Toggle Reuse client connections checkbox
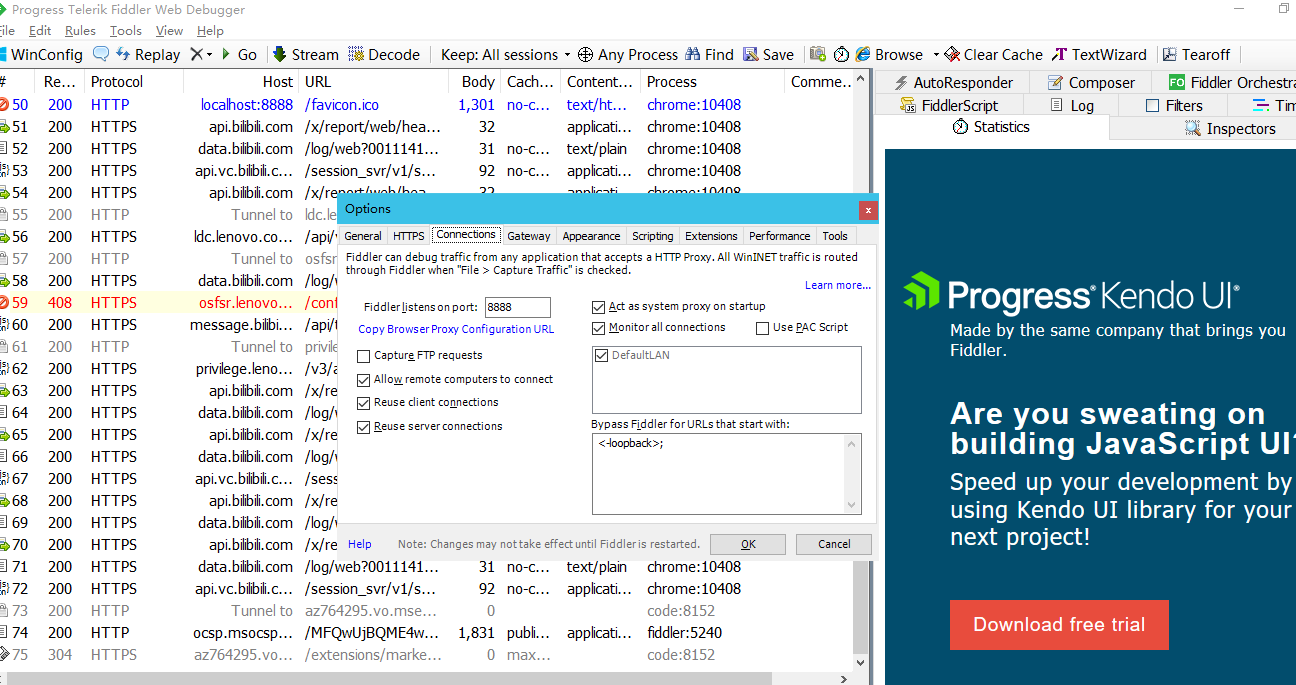 [363, 402]
